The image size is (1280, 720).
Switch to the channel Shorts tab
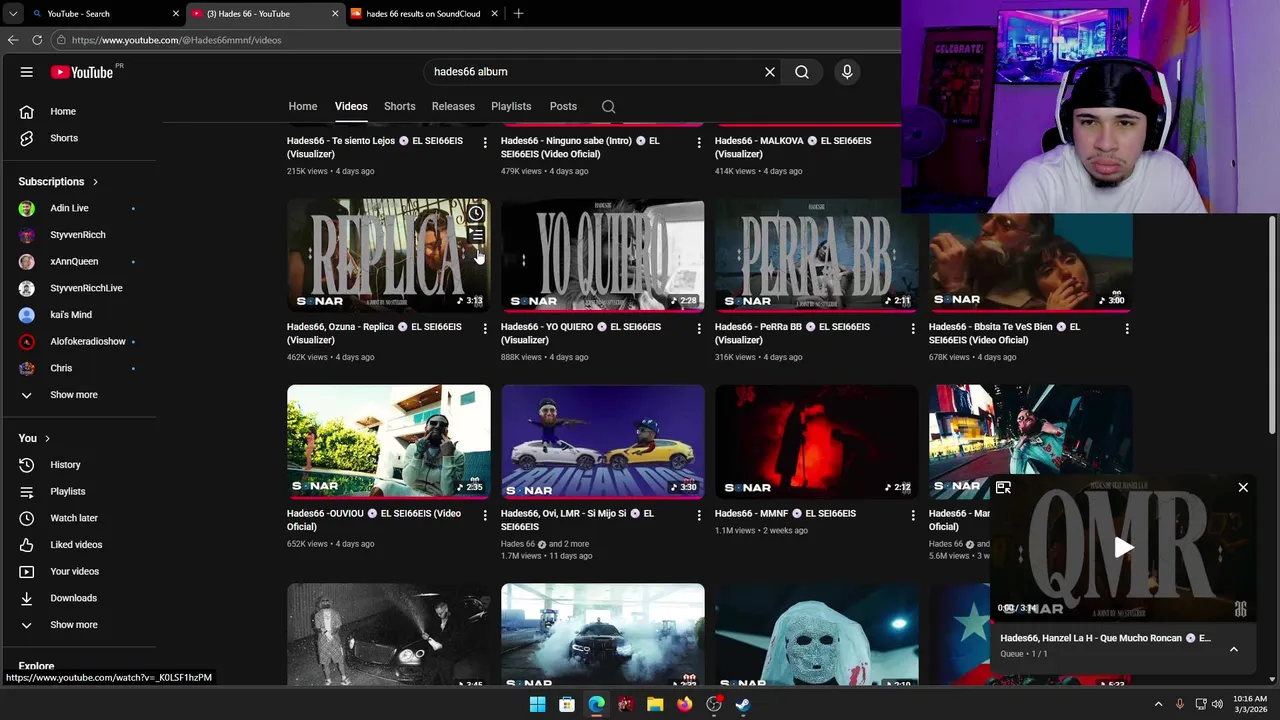tap(399, 106)
